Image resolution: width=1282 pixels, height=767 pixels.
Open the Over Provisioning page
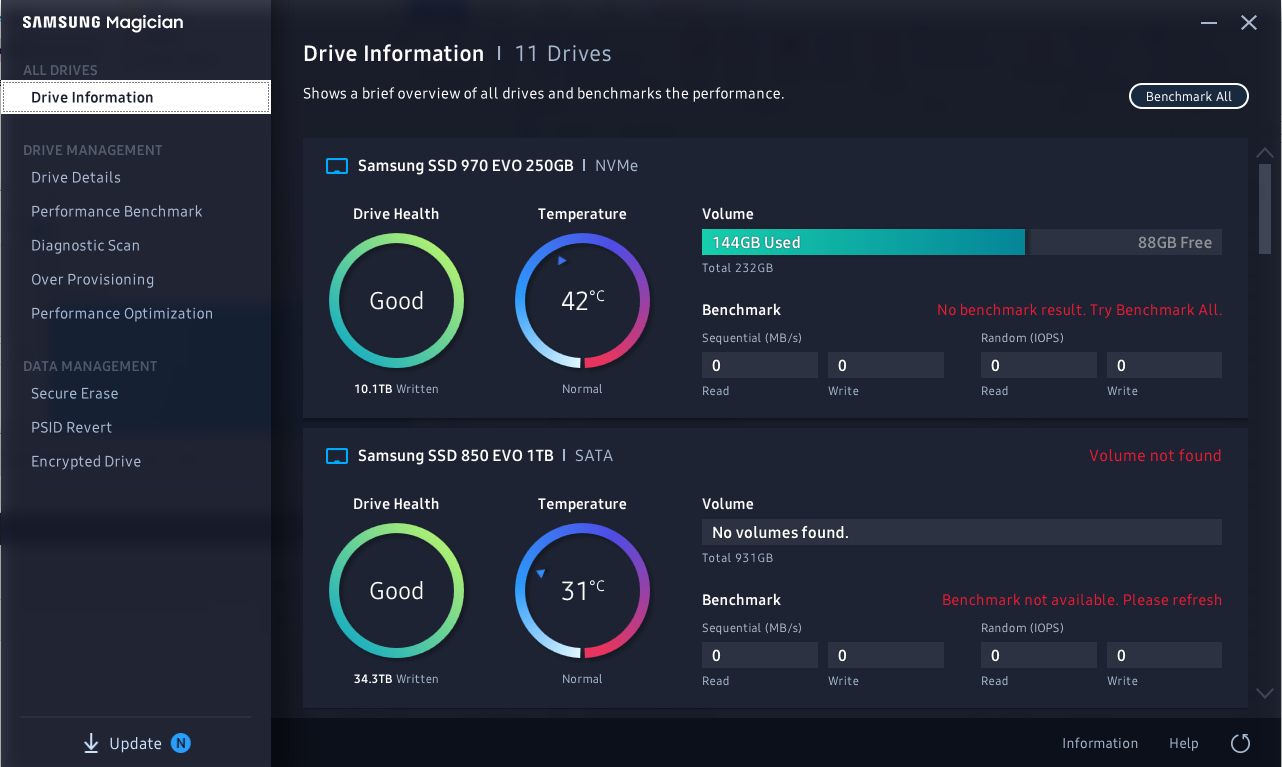click(x=92, y=279)
